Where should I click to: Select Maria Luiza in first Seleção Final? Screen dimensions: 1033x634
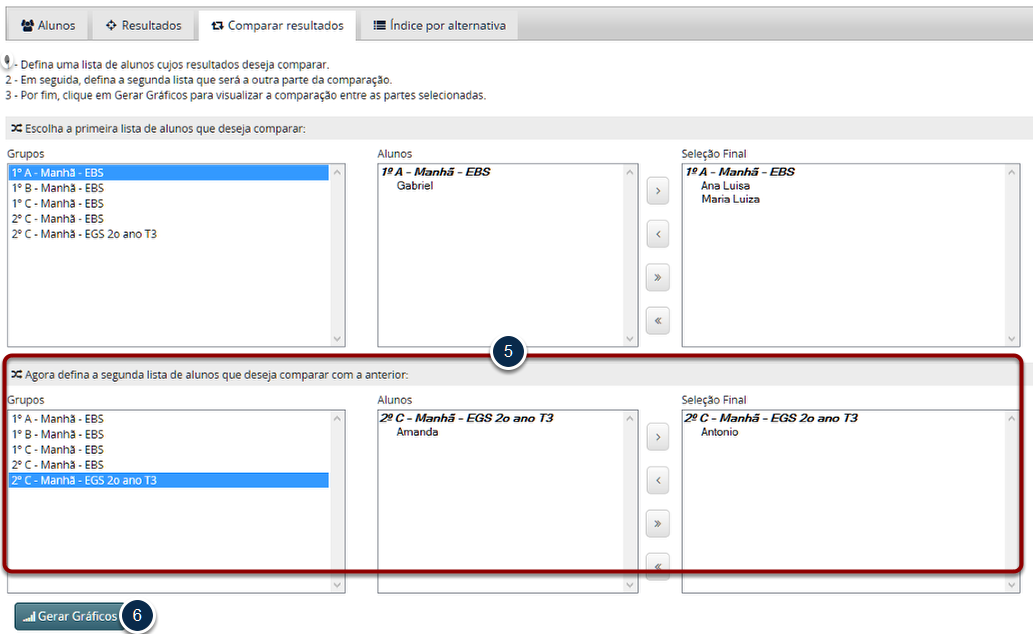tap(730, 199)
